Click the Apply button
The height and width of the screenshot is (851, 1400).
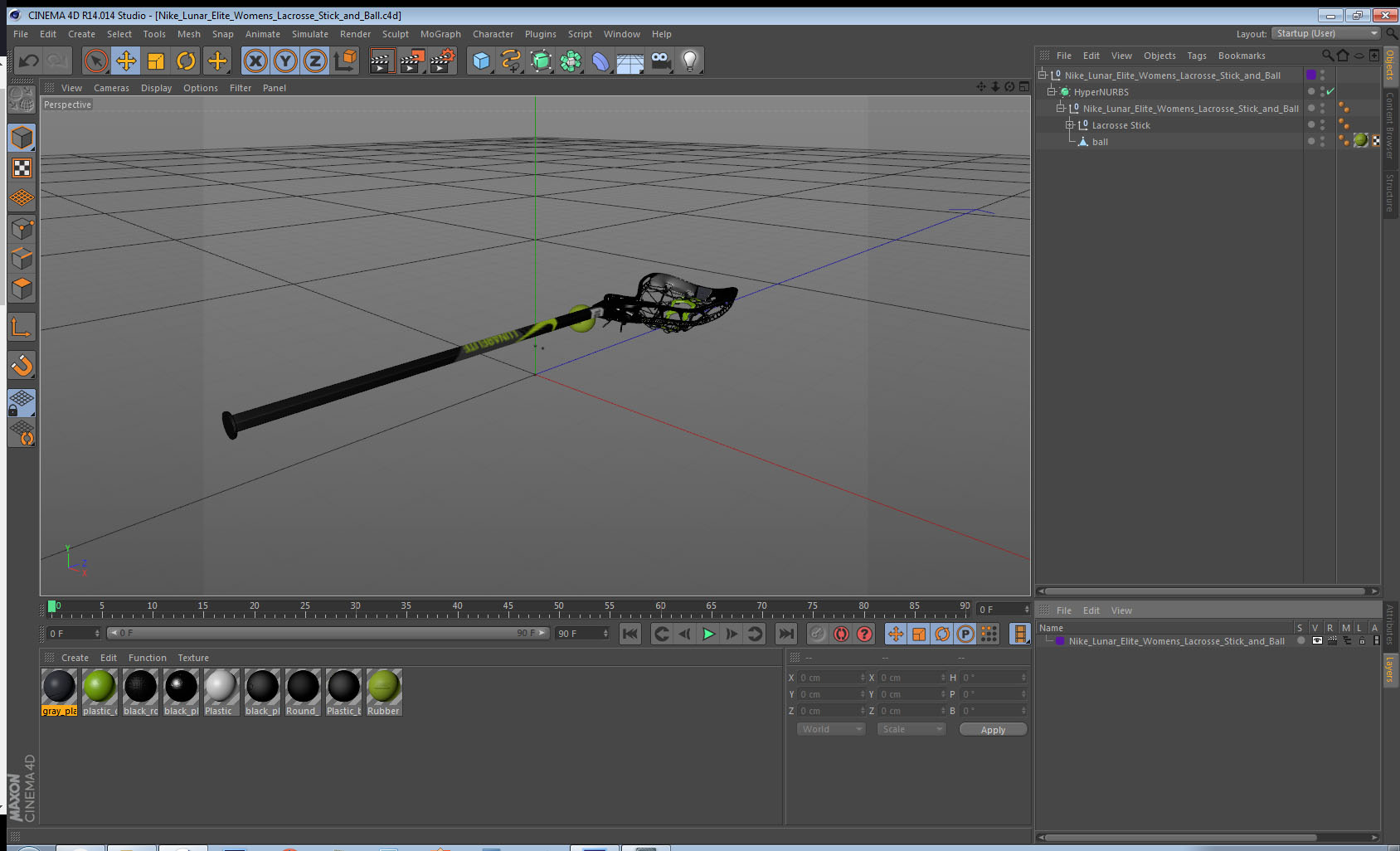pyautogui.click(x=993, y=729)
